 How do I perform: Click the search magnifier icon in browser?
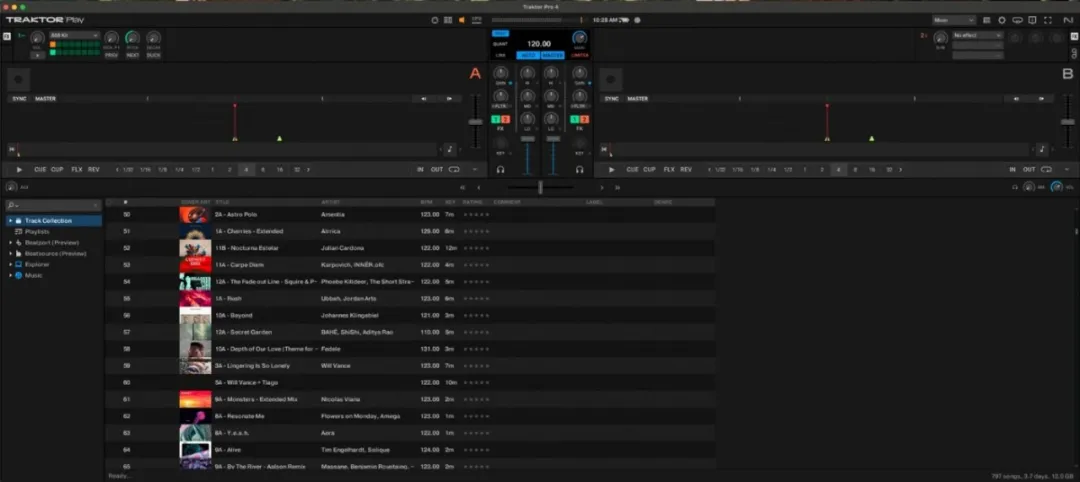(12, 205)
